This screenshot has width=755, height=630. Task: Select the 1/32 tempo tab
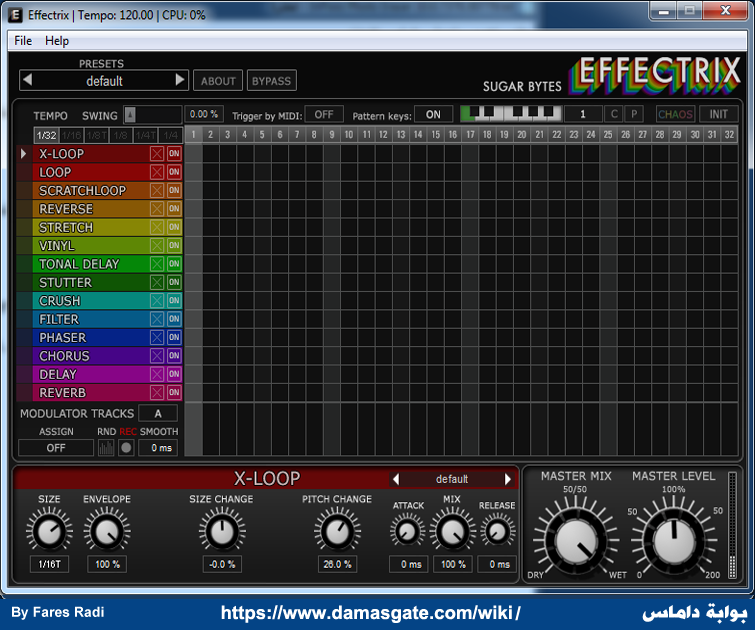point(47,135)
